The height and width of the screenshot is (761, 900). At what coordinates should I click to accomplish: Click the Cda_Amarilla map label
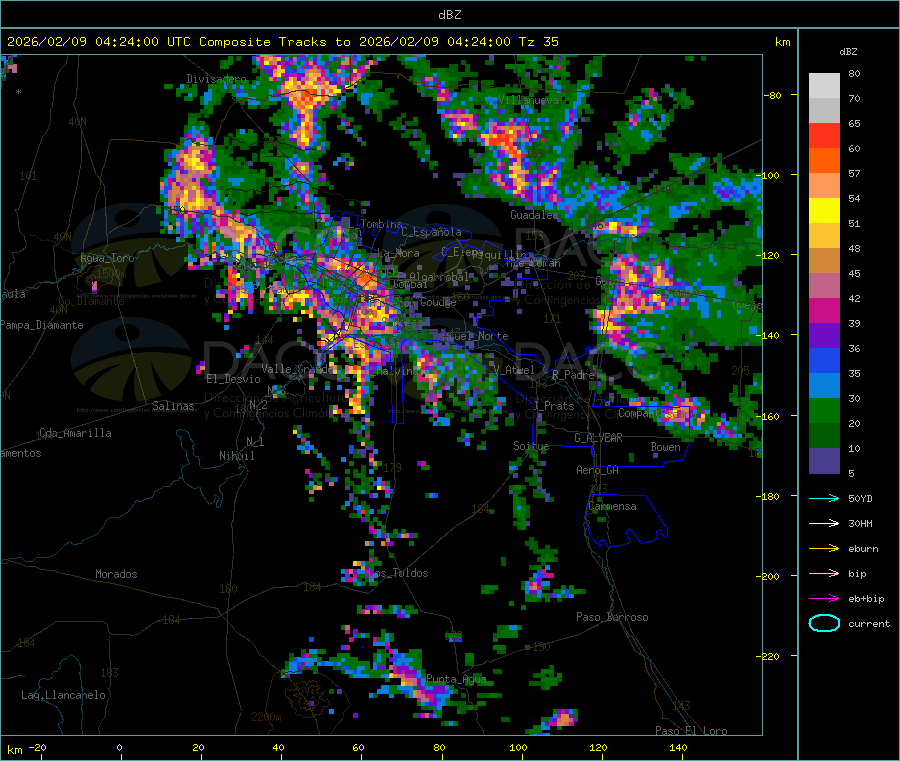(75, 433)
